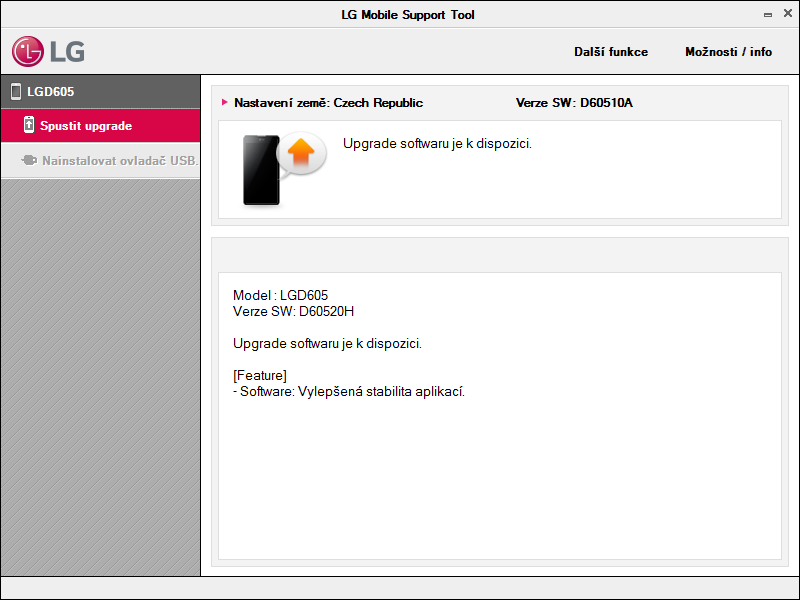Click the phone with orange arrow image
Screen dimensions: 800x600
pos(284,169)
